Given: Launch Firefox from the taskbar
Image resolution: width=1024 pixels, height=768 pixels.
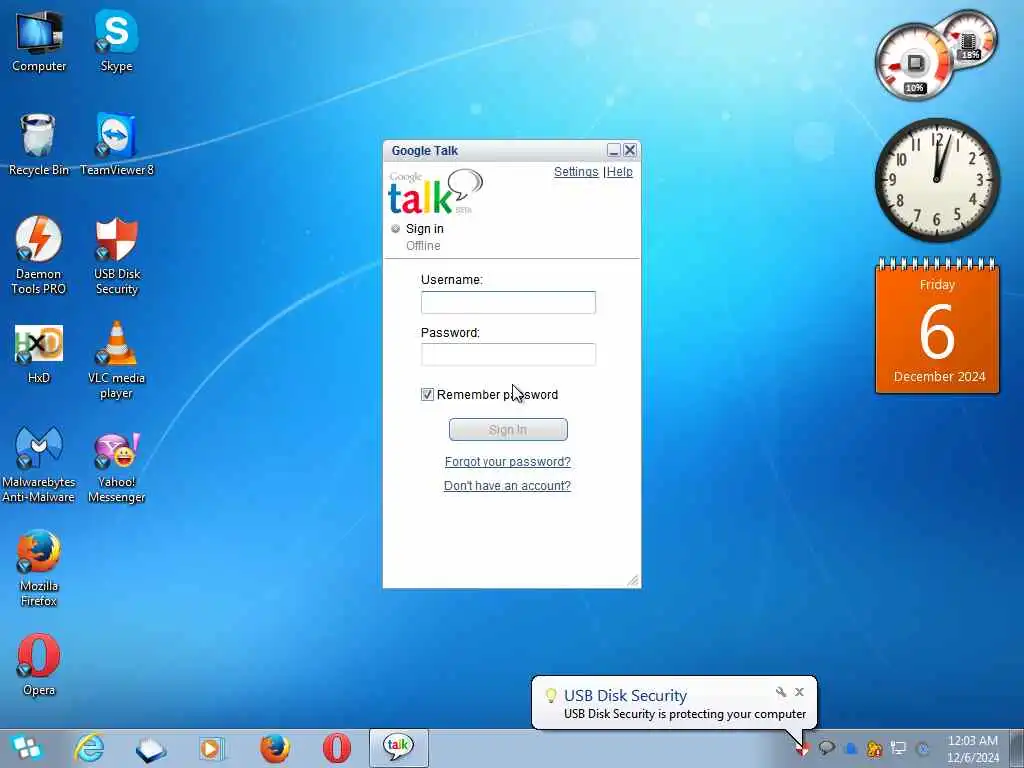Looking at the screenshot, I should coord(275,748).
